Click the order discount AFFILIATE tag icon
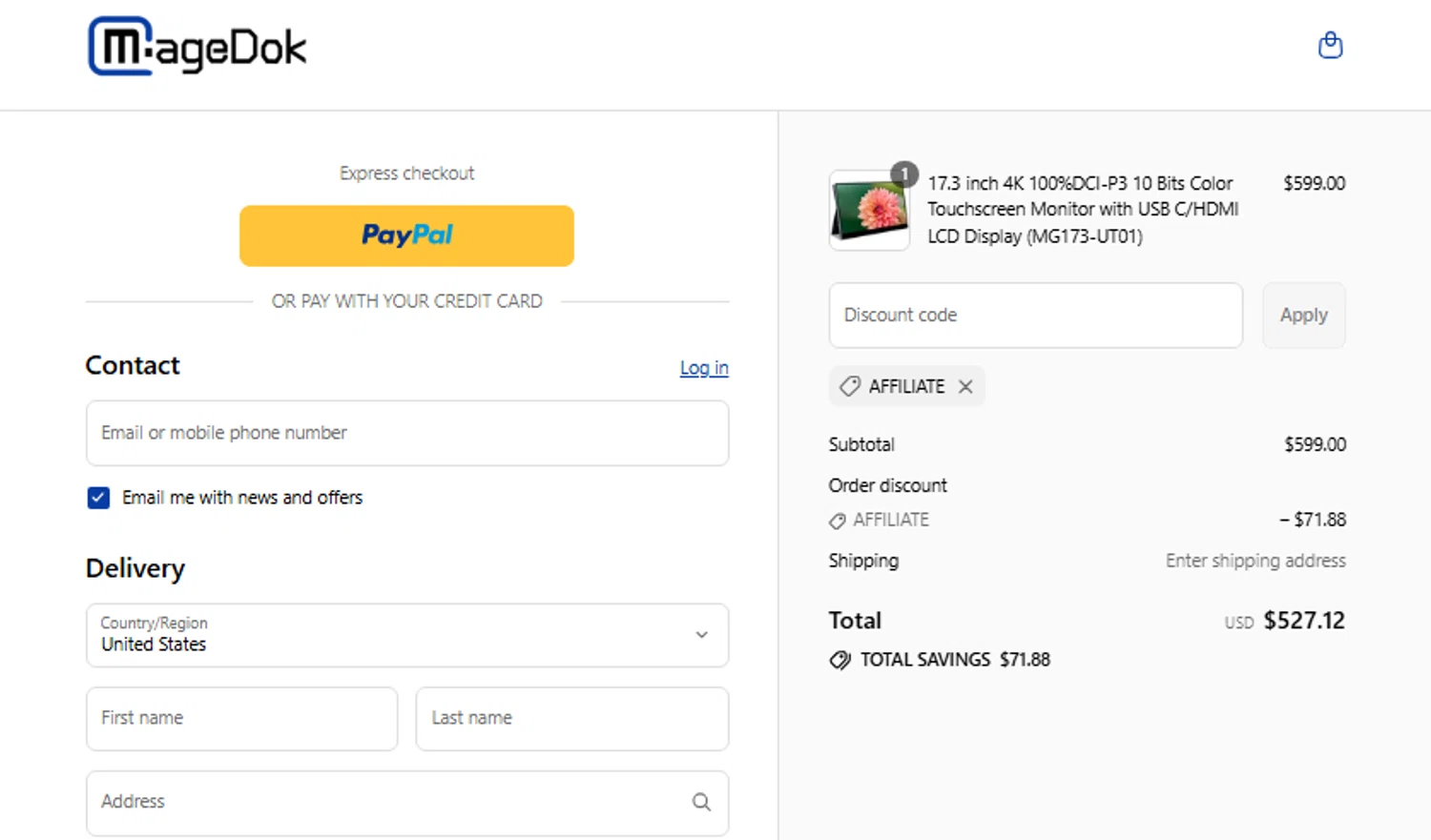 837,521
